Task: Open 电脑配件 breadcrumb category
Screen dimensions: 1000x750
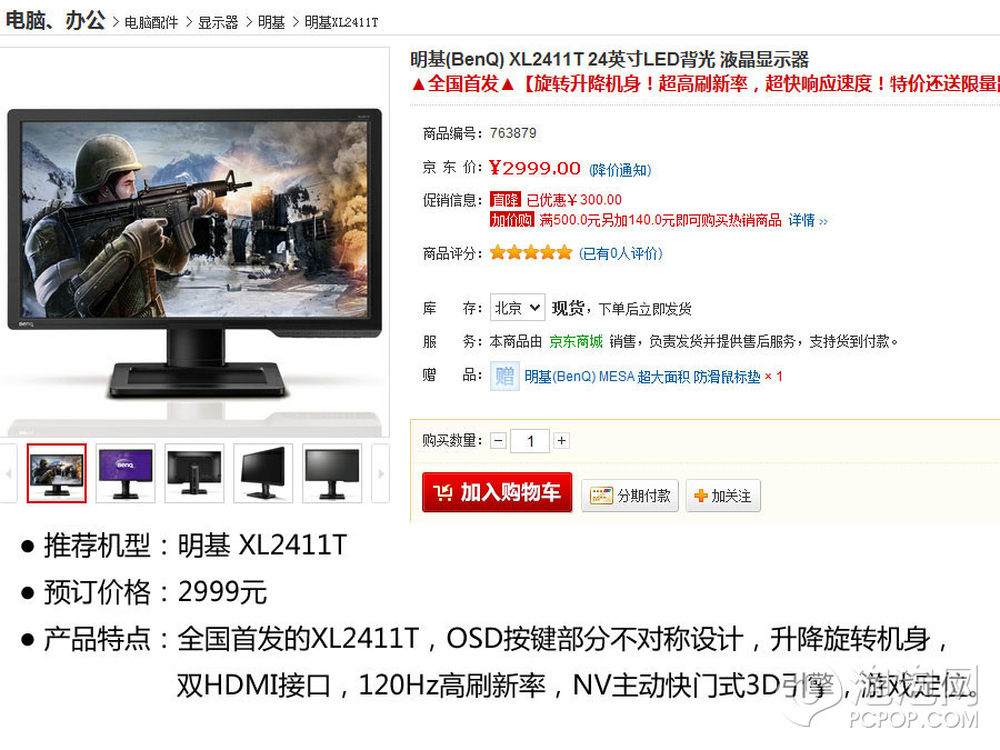Action: [x=151, y=23]
